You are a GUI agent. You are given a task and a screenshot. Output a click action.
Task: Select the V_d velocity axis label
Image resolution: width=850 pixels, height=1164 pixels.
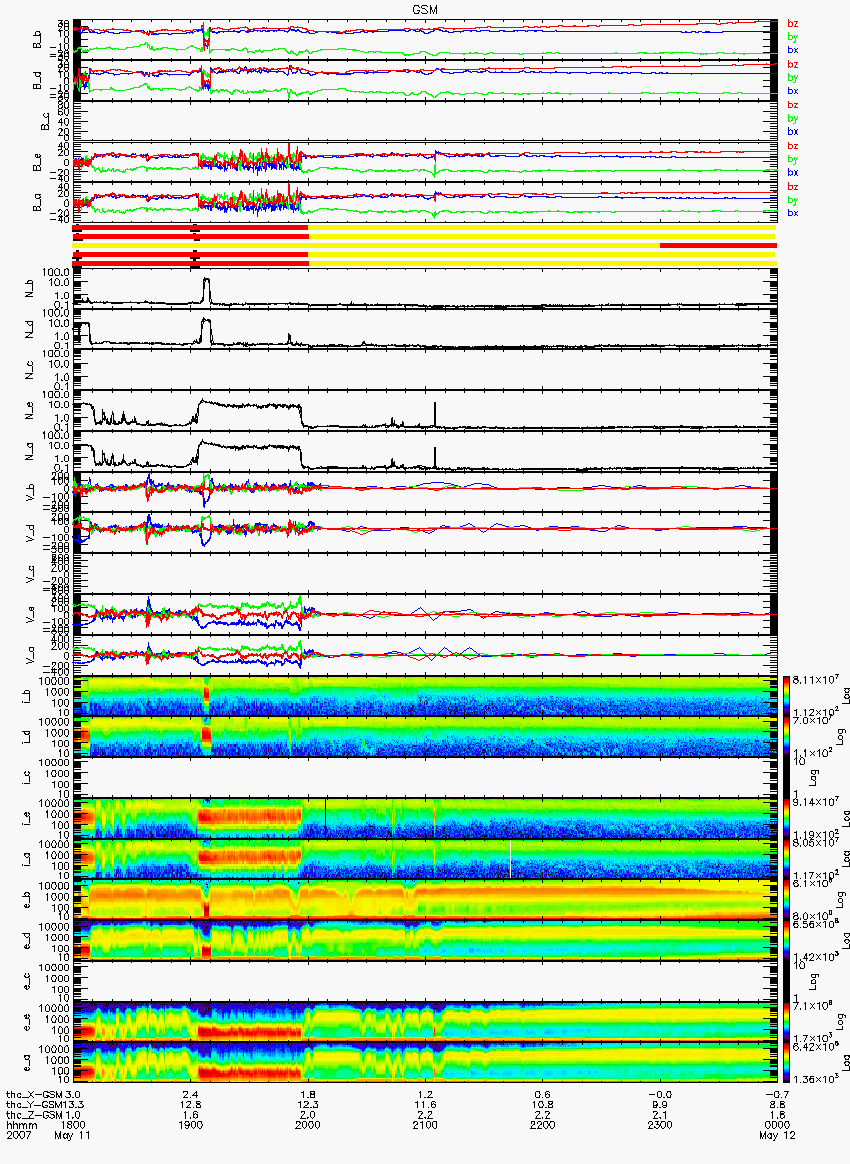click(30, 532)
